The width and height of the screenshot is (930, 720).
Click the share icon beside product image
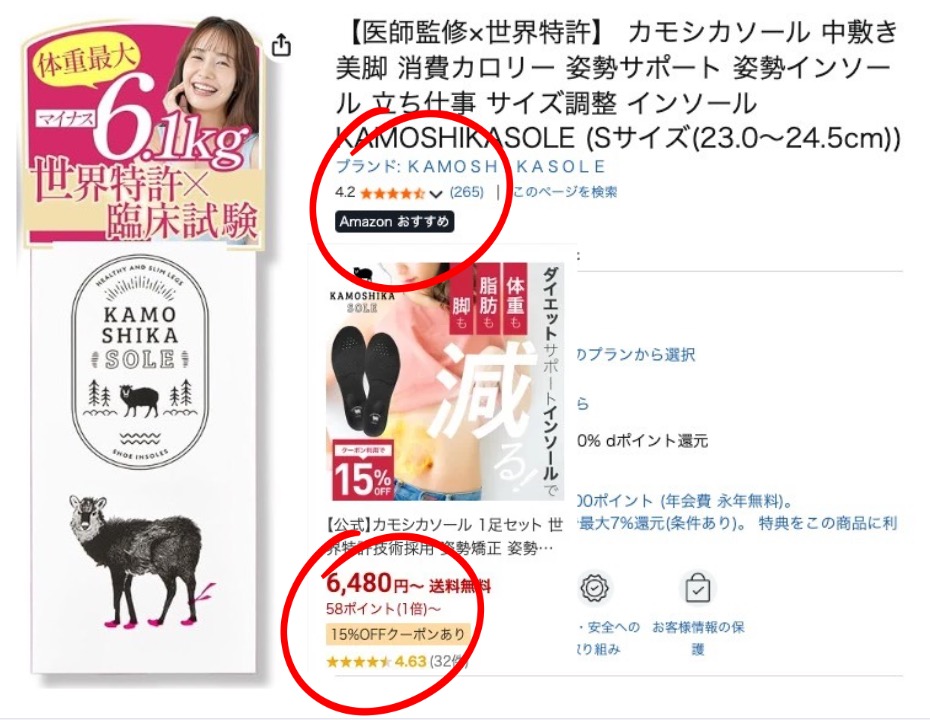(x=281, y=45)
